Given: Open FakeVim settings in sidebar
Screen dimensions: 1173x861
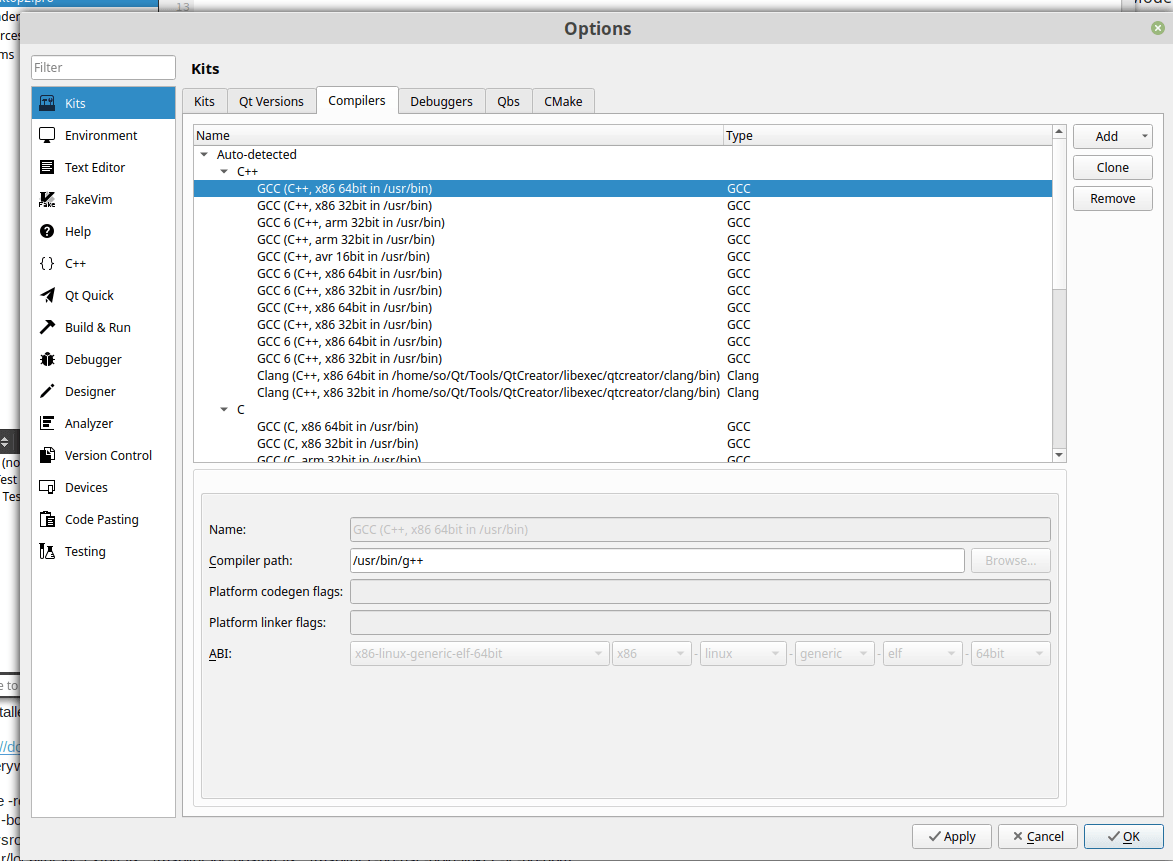Looking at the screenshot, I should (x=88, y=200).
